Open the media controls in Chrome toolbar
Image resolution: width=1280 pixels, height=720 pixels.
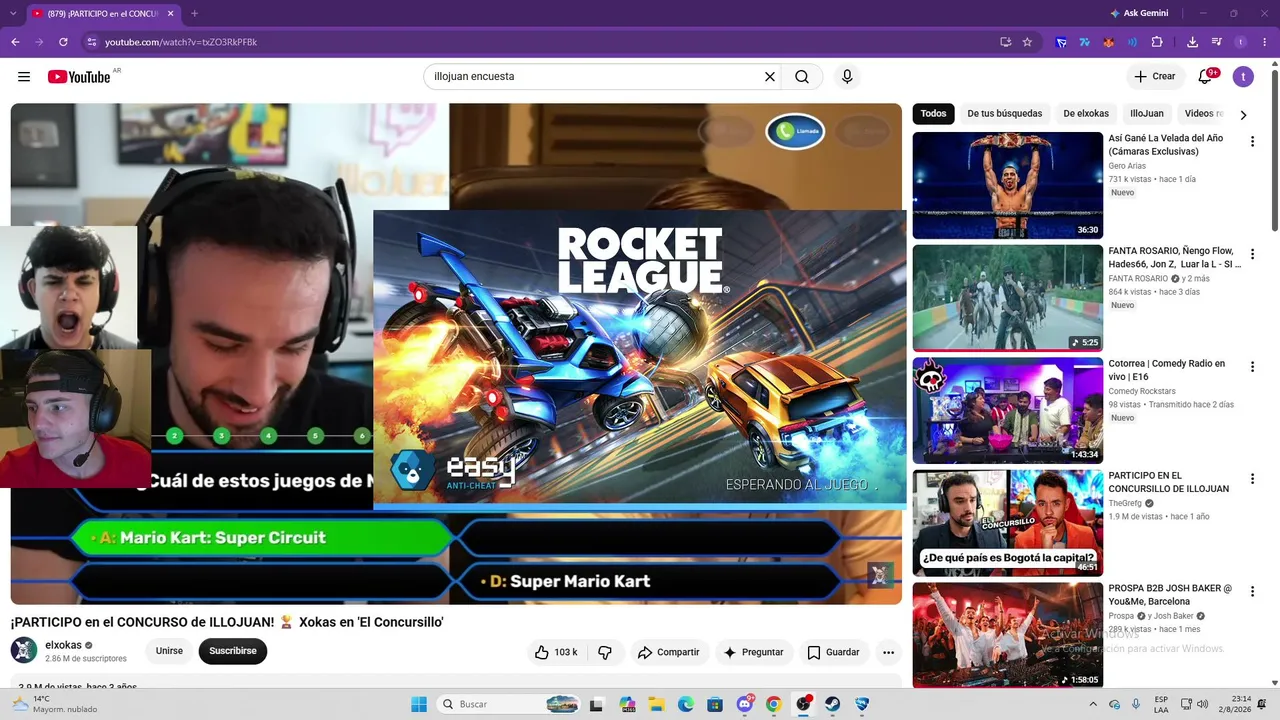point(1217,42)
